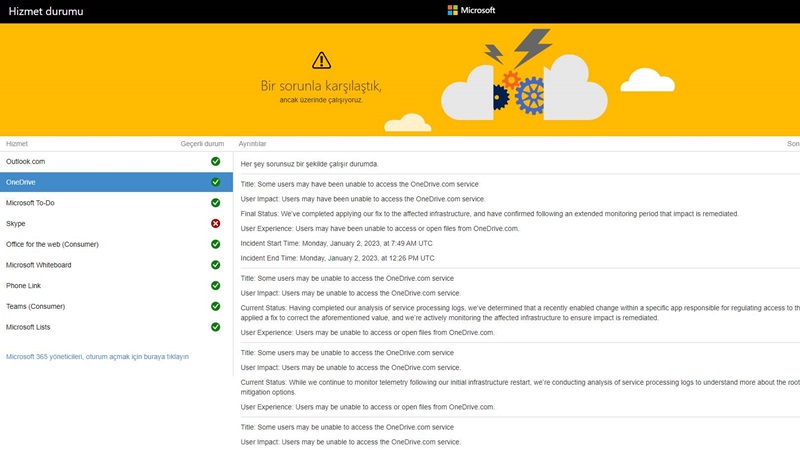Image resolution: width=800 pixels, height=450 pixels.
Task: Click the 'Current Status: While we continue' text
Action: pos(520,387)
